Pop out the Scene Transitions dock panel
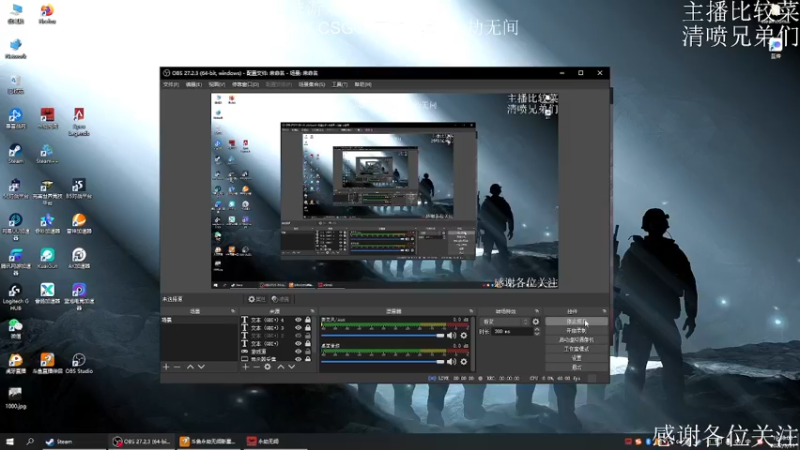This screenshot has width=800, height=450. point(537,311)
